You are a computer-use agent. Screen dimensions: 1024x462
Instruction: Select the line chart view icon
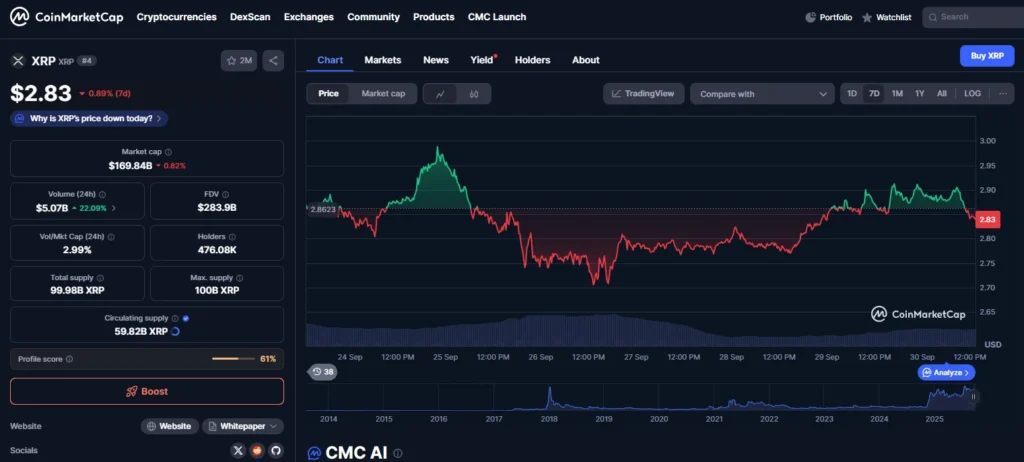coord(440,94)
